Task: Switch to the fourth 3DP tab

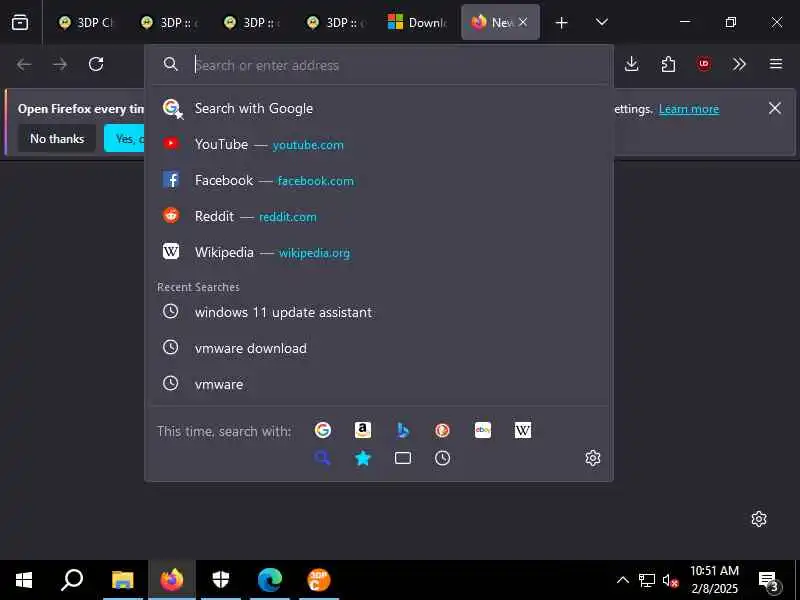Action: (x=336, y=22)
